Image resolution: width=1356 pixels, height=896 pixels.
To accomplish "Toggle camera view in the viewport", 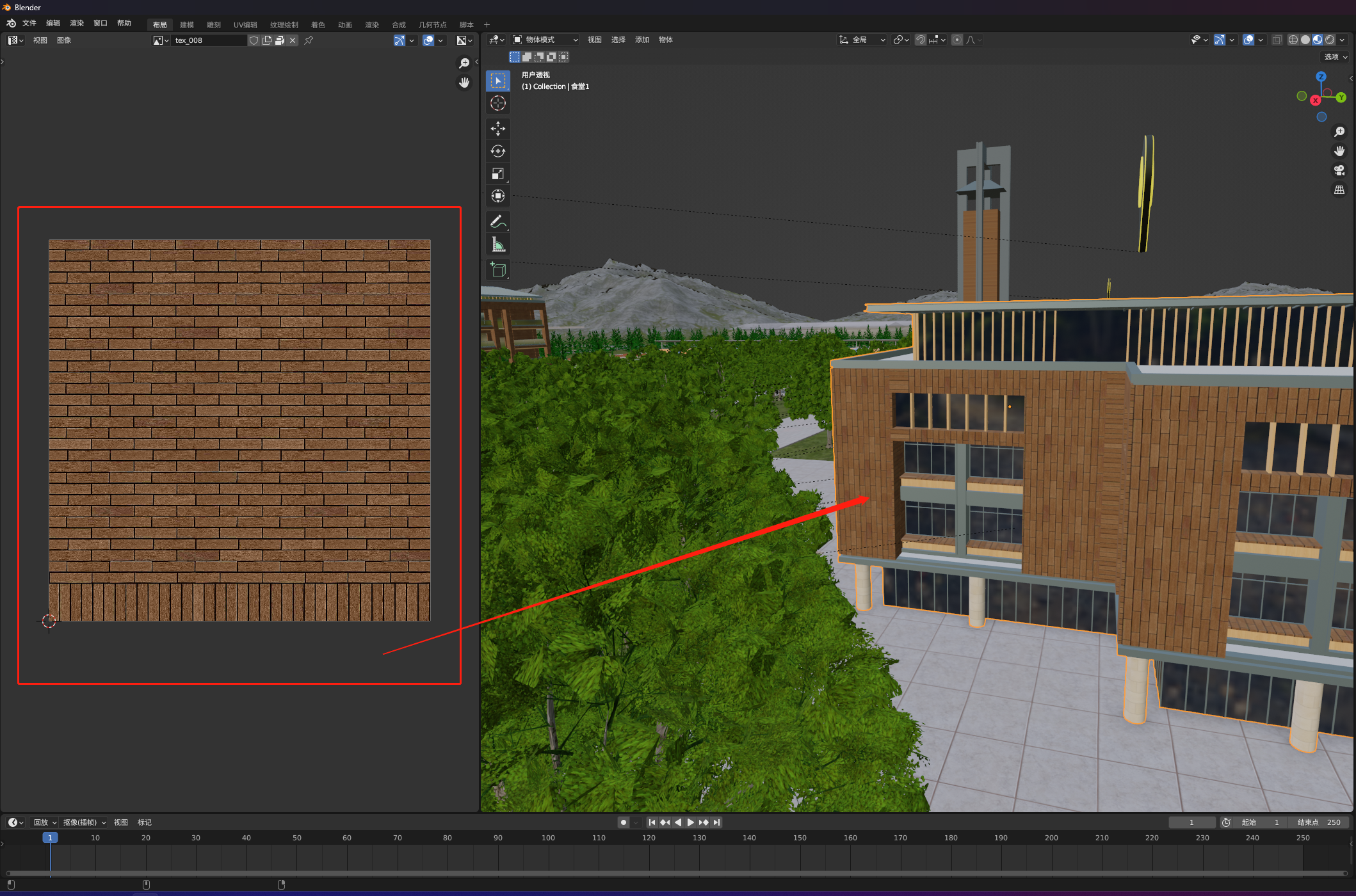I will tap(1339, 170).
